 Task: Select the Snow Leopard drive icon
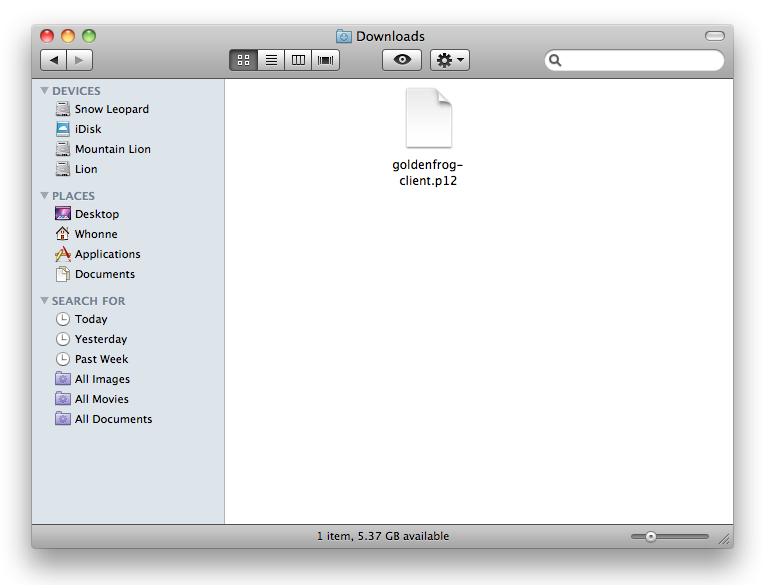[63, 109]
